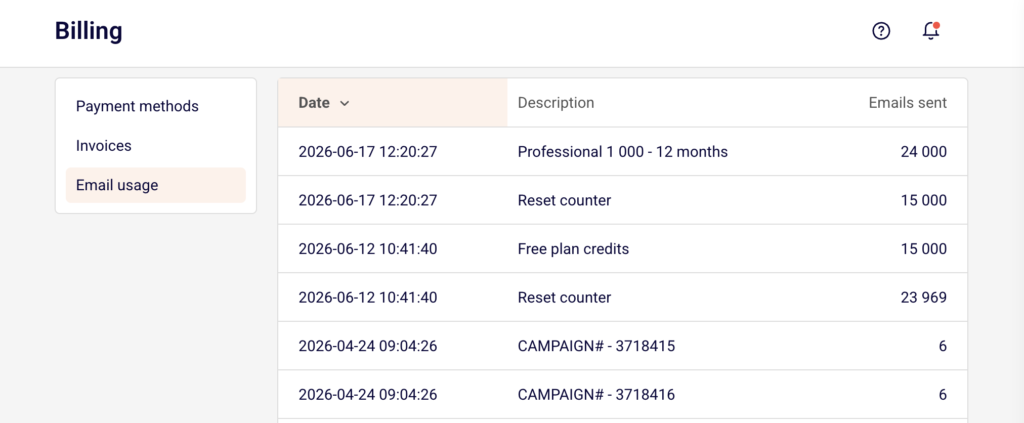
Task: Open the notifications bell icon
Action: [x=931, y=31]
